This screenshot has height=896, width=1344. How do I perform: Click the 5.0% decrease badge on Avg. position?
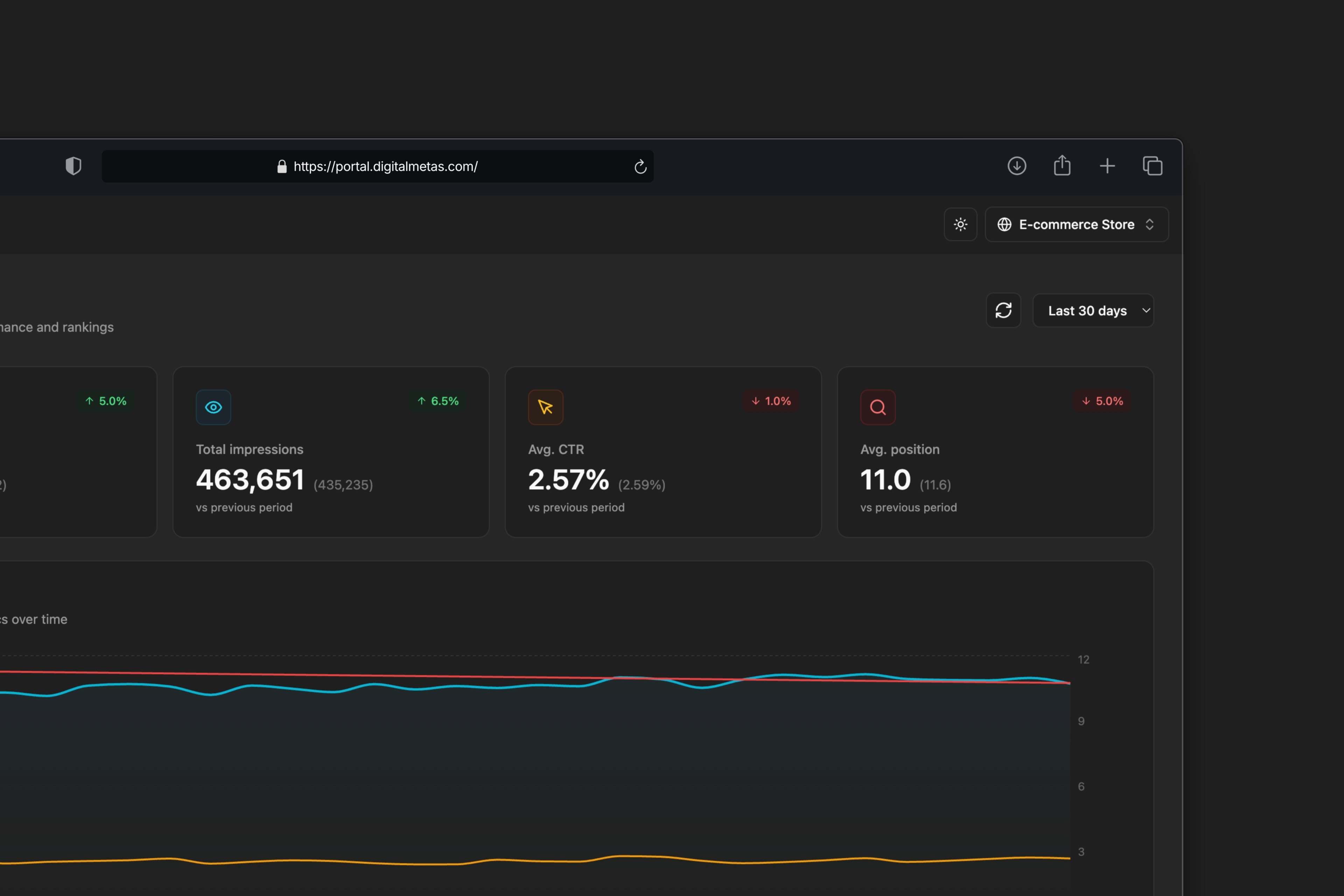click(x=1102, y=401)
